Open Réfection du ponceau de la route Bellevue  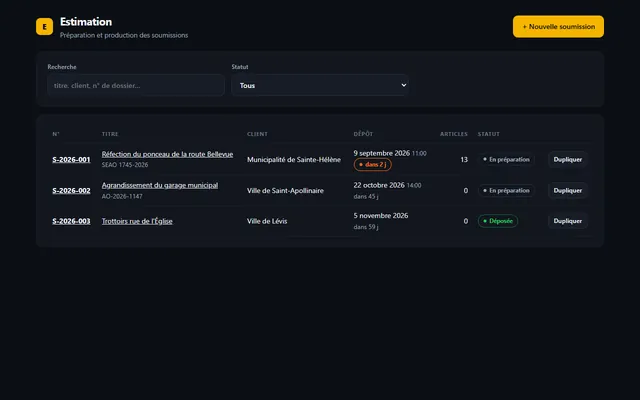[167, 154]
